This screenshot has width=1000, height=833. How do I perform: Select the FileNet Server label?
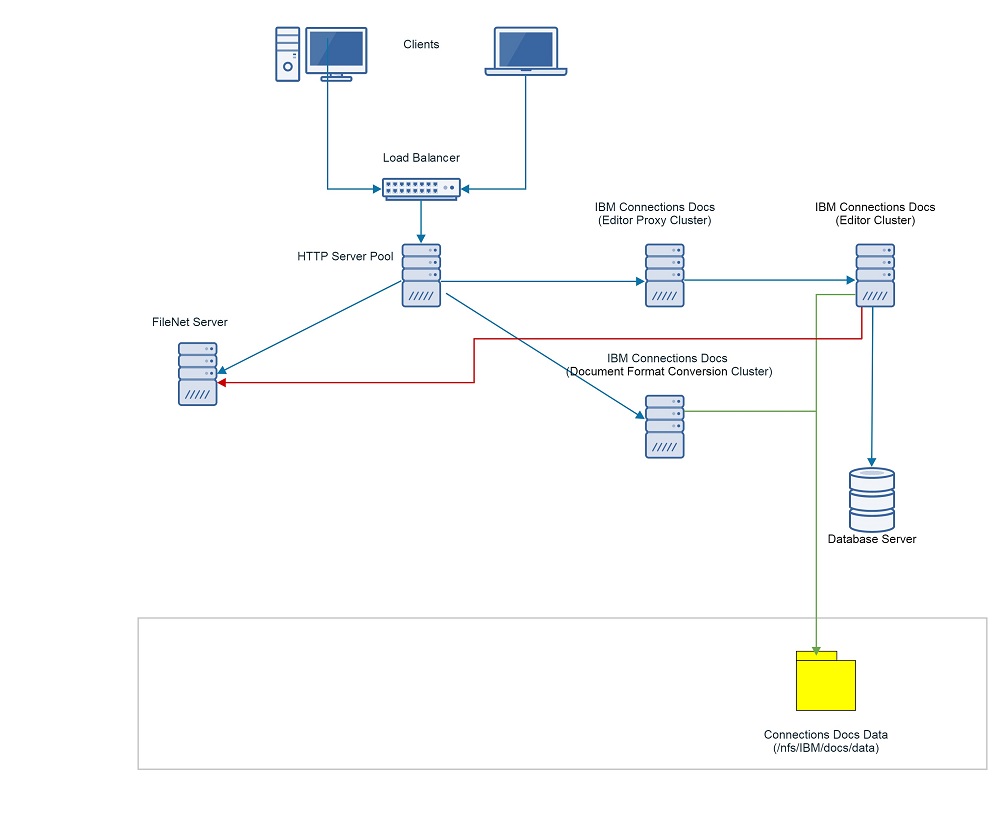[x=190, y=322]
